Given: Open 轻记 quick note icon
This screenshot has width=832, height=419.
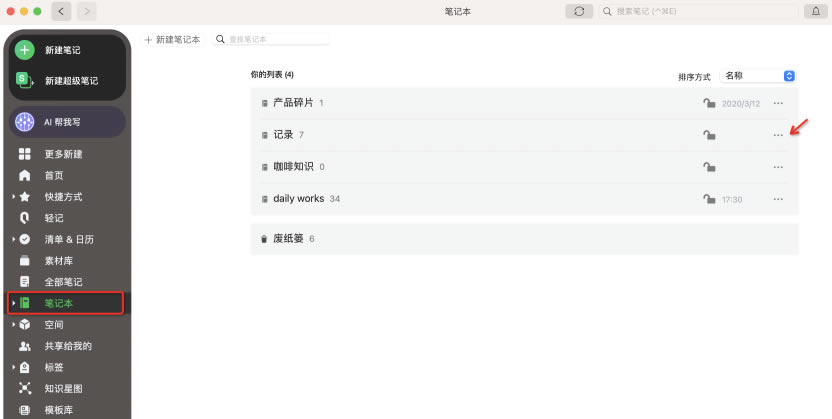Looking at the screenshot, I should 24,218.
